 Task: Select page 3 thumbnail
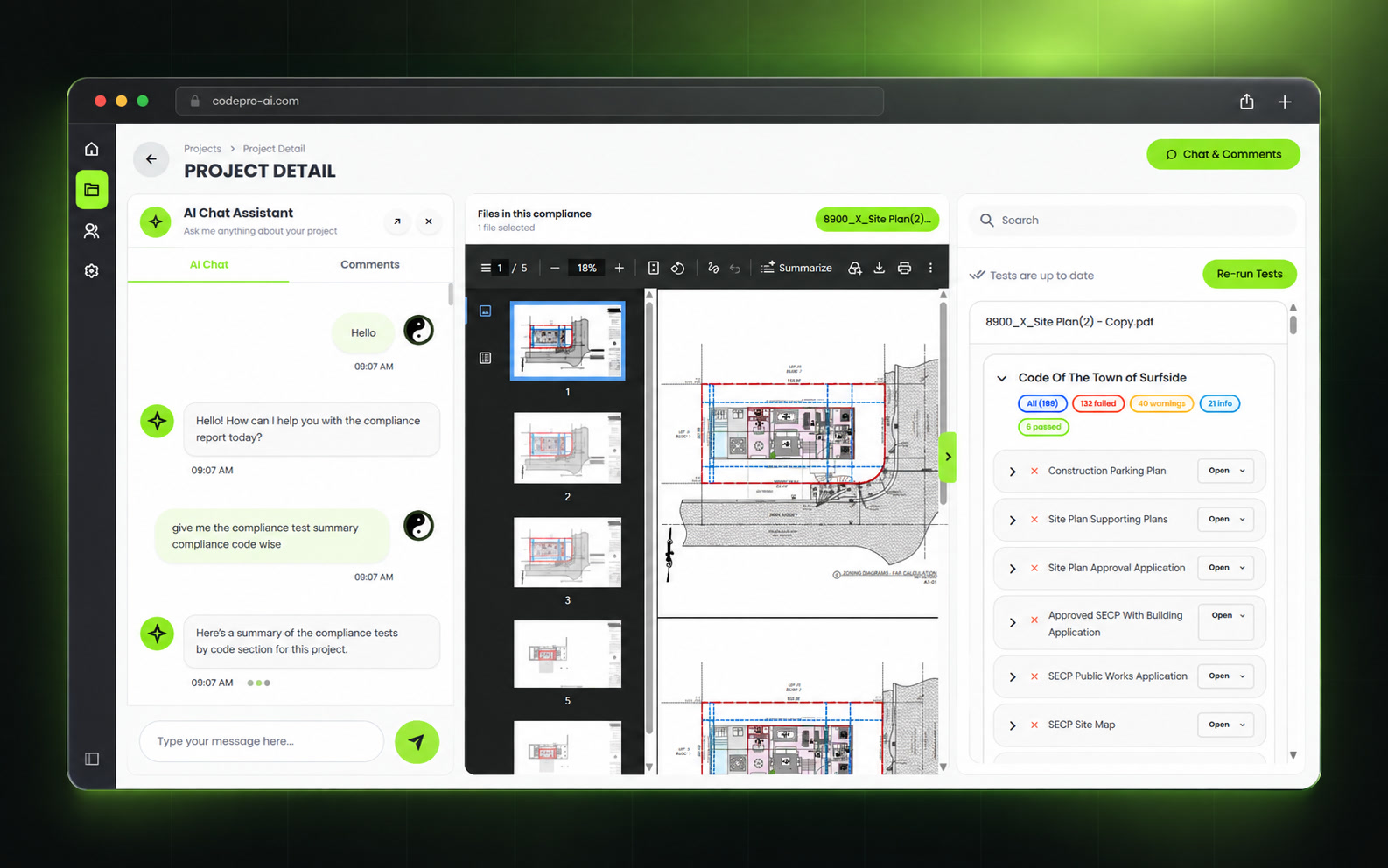pyautogui.click(x=567, y=552)
